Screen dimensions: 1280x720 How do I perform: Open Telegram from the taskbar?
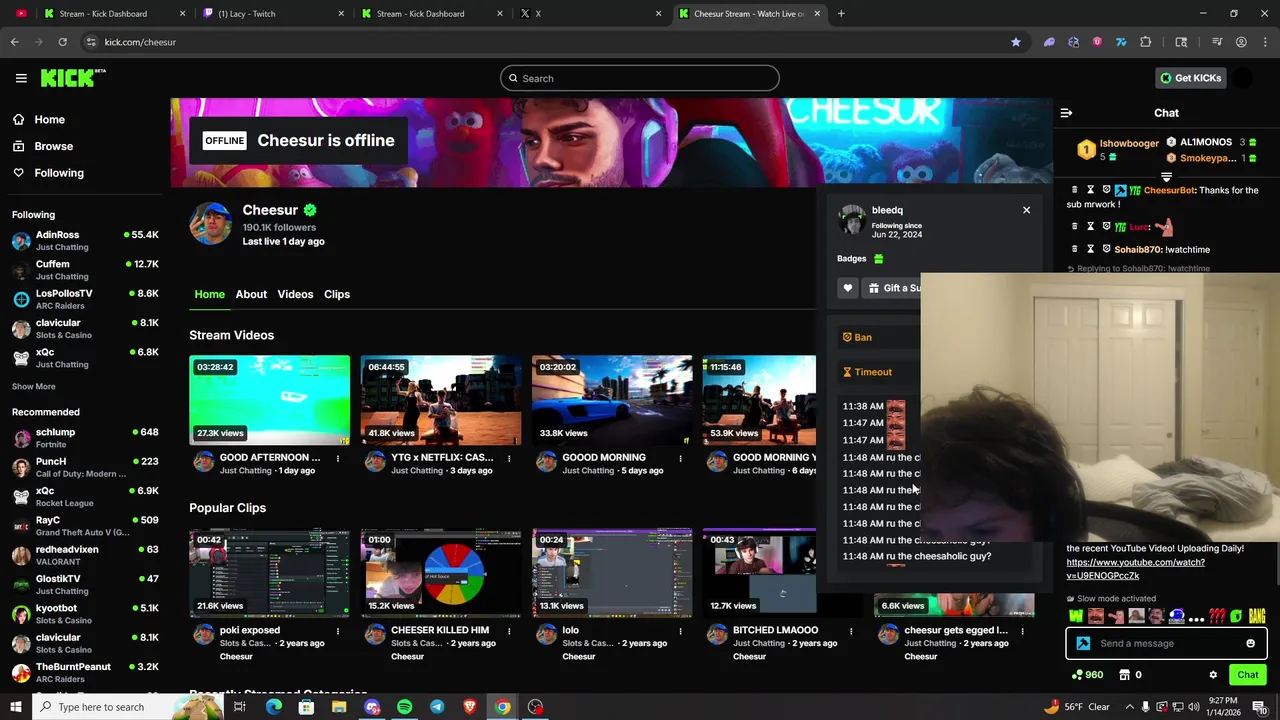click(x=437, y=707)
